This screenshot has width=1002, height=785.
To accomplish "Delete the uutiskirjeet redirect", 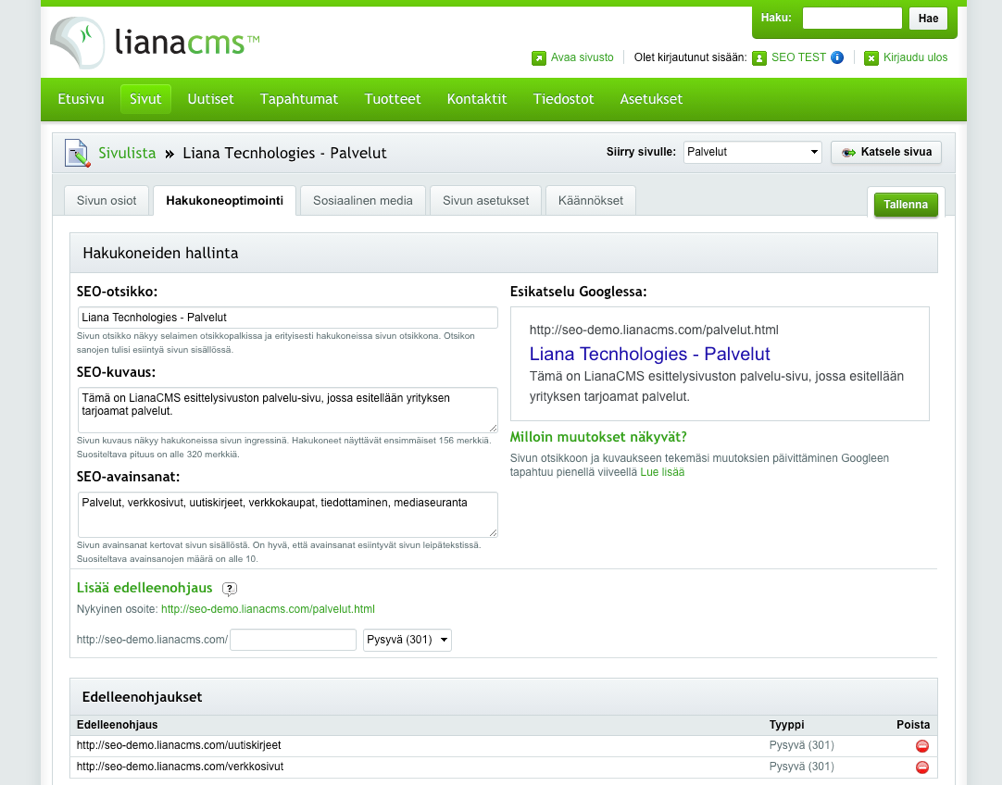I will 922,746.
